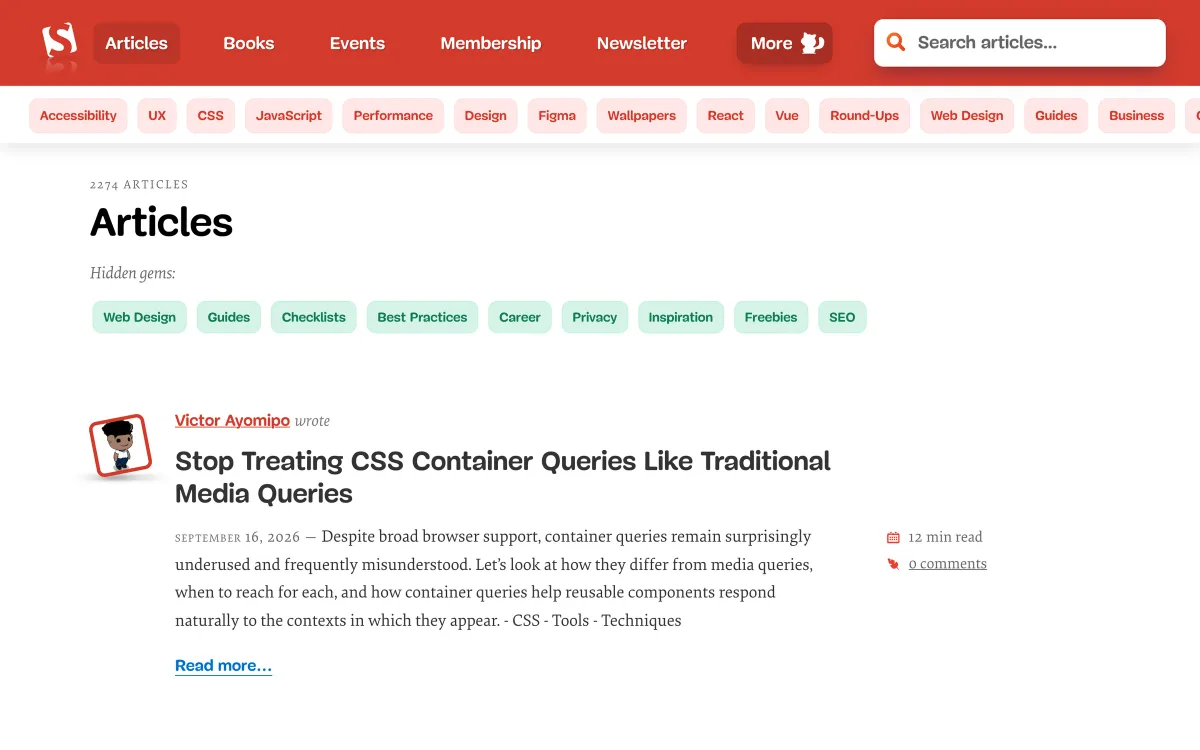Click the Best Practices tag
Image resolution: width=1200 pixels, height=750 pixels.
tap(422, 317)
